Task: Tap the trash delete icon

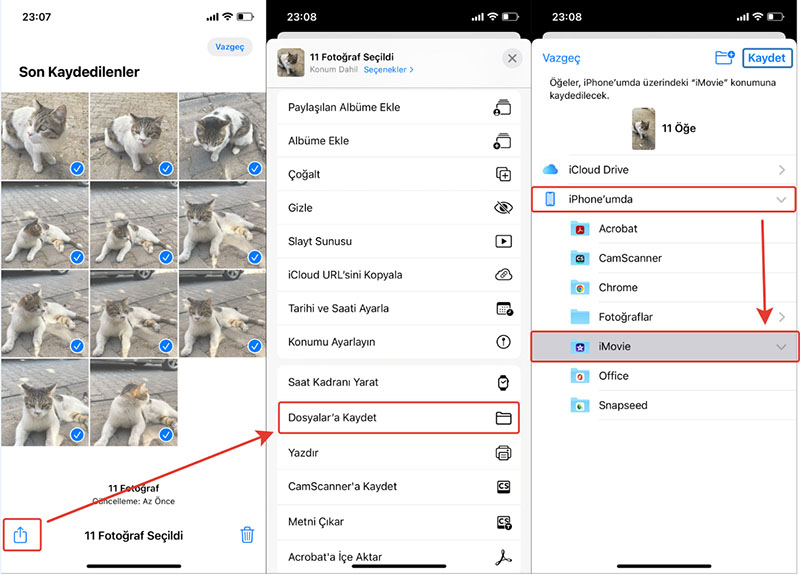Action: point(247,535)
